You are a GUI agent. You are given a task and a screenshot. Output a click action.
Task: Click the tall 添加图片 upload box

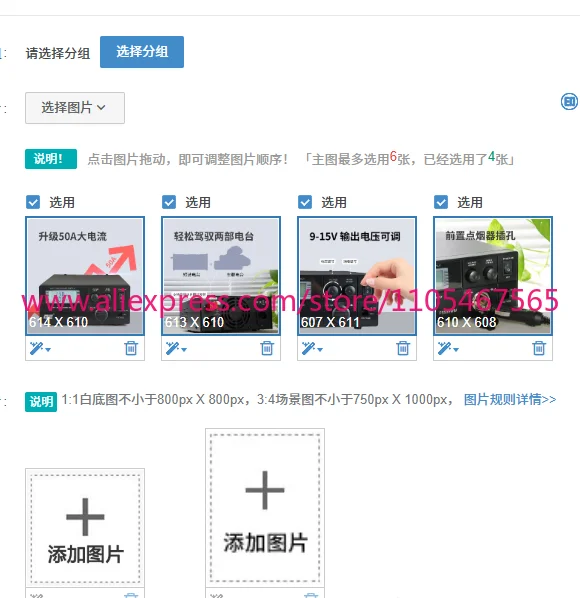coord(265,508)
